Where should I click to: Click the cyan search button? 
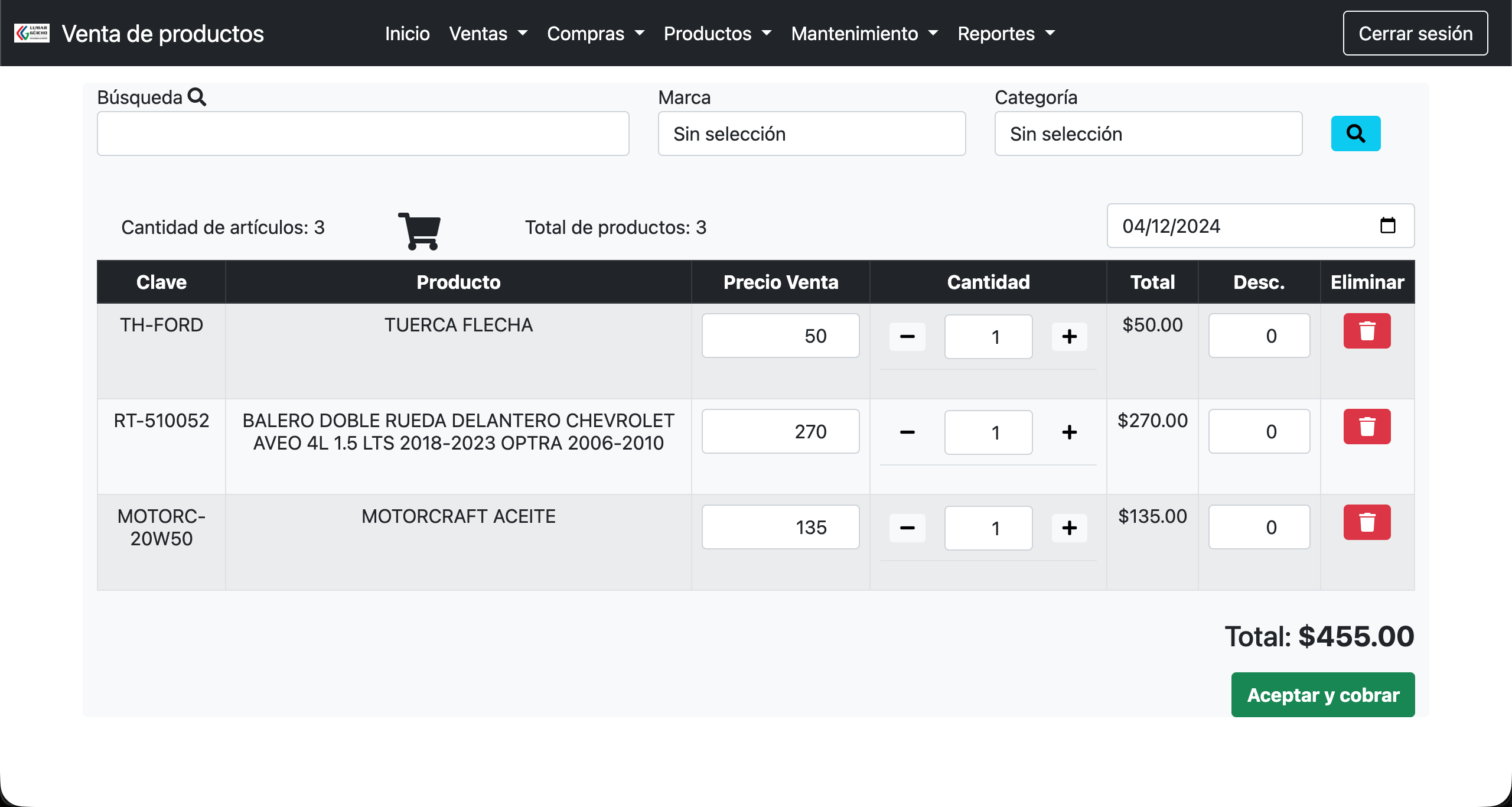click(1355, 134)
